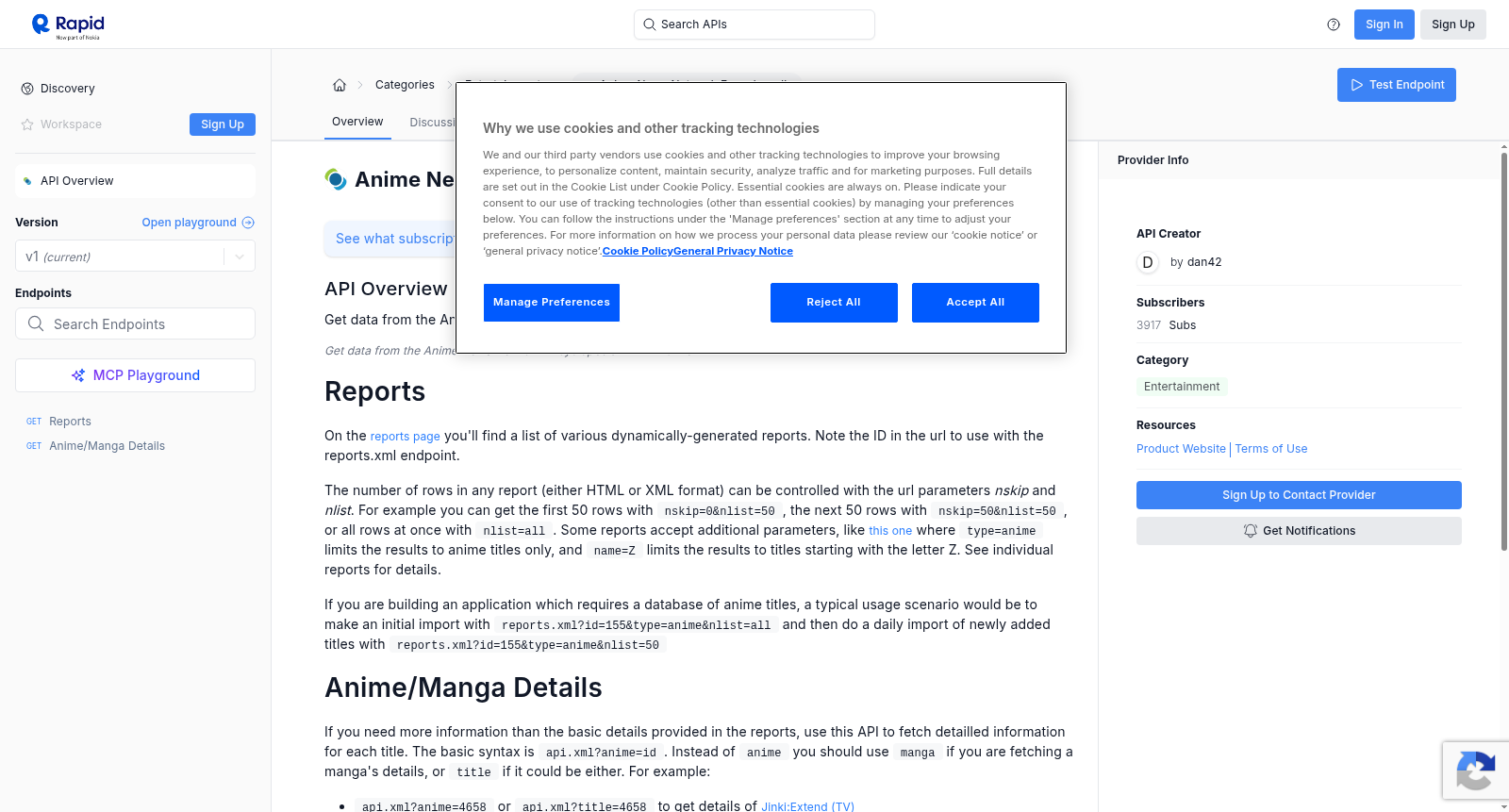Click the Sign In button
Viewport: 1509px width, 812px height.
1385,25
